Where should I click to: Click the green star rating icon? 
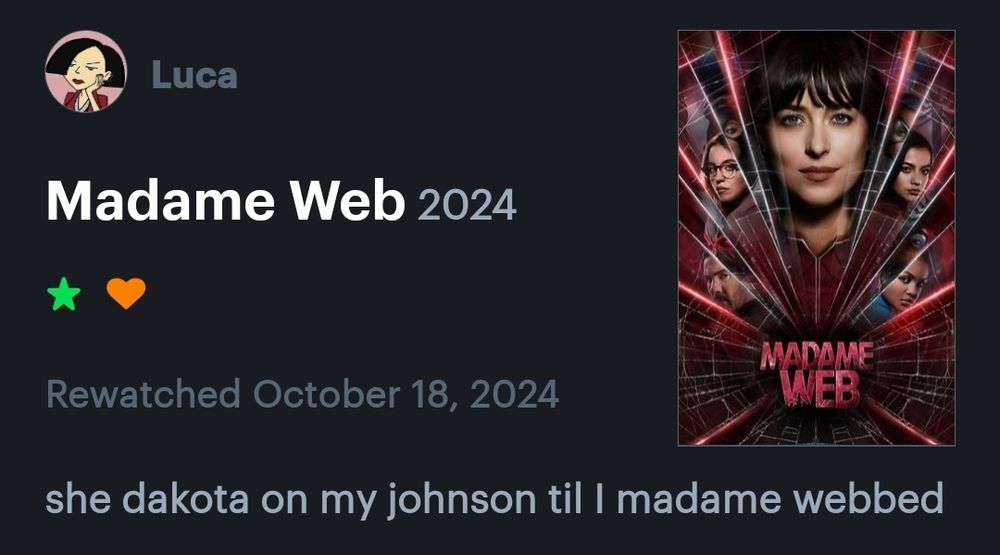[x=64, y=294]
